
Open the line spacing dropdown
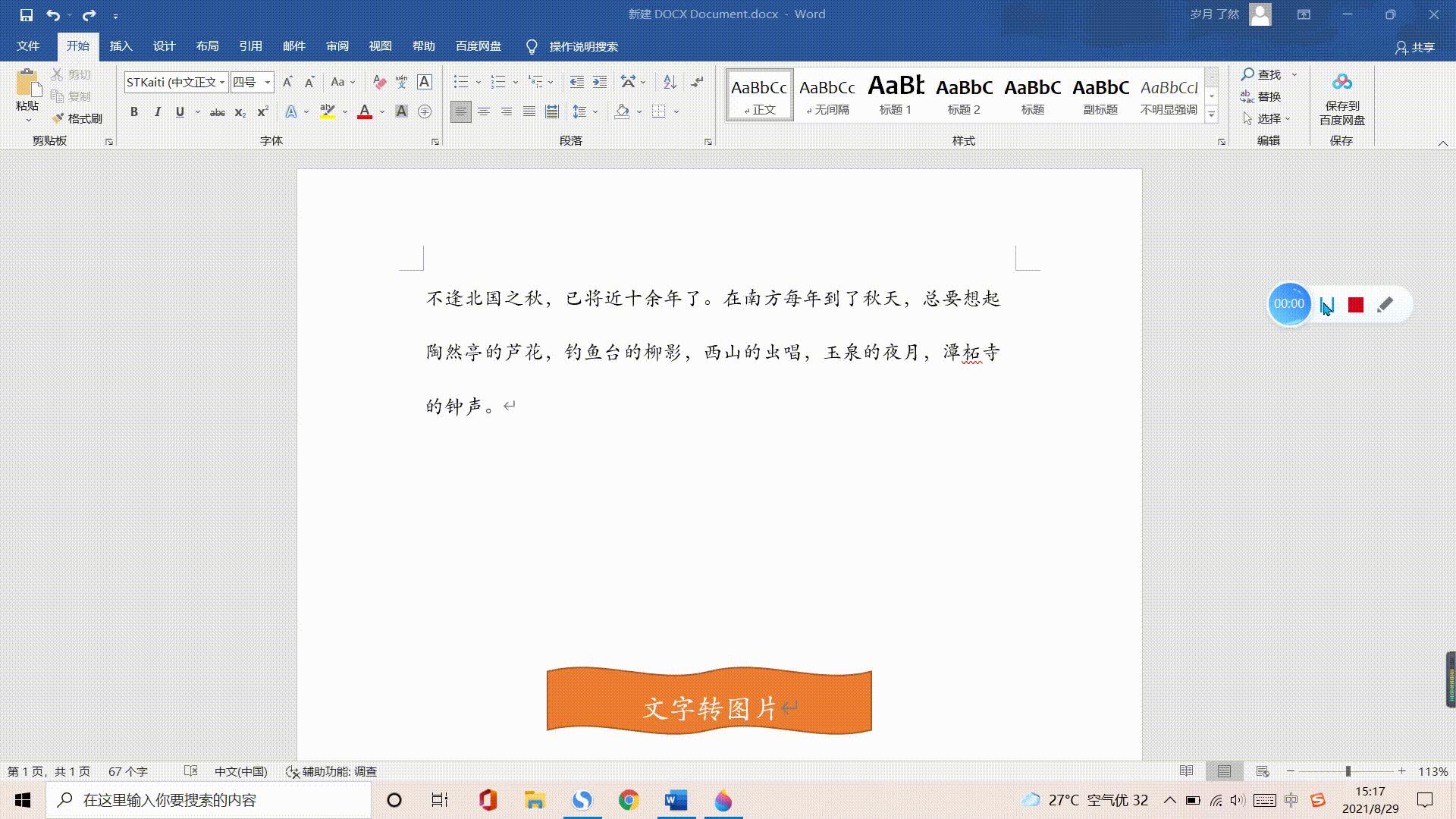(582, 111)
